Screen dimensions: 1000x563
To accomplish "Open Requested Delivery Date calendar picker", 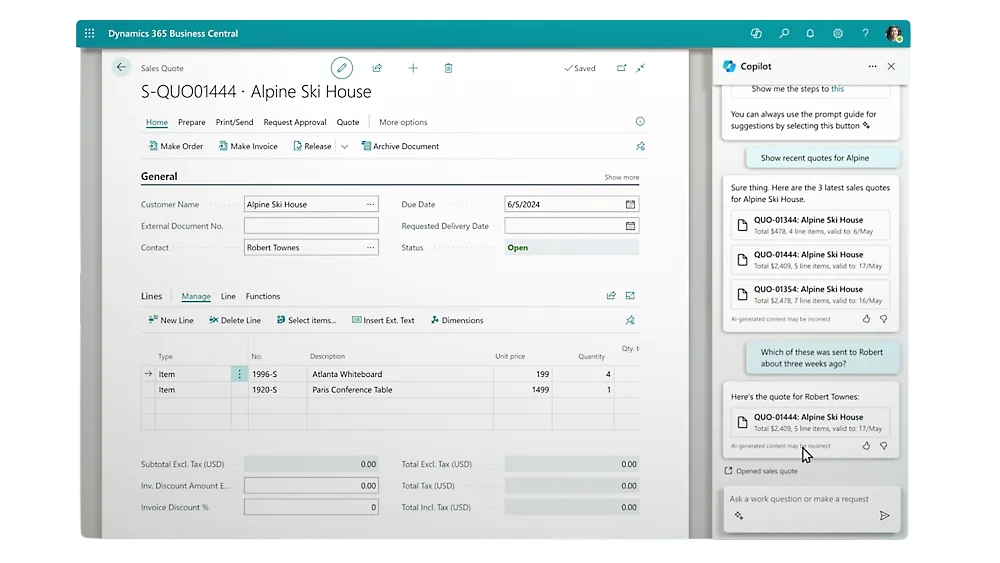I will tap(630, 226).
